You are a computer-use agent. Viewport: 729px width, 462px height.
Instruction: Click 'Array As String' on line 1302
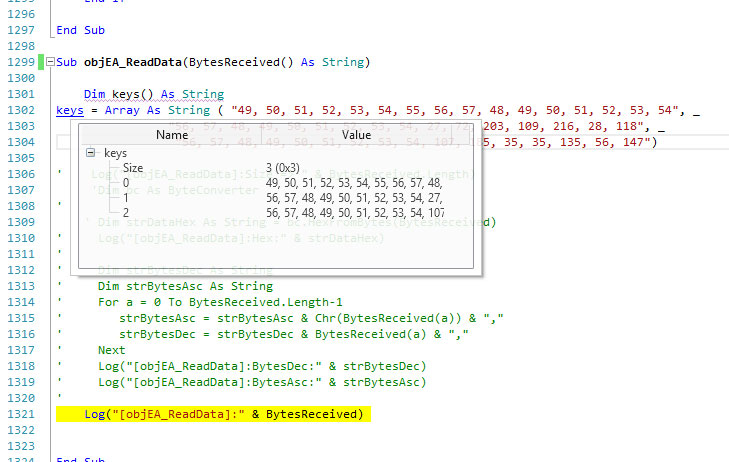point(157,110)
